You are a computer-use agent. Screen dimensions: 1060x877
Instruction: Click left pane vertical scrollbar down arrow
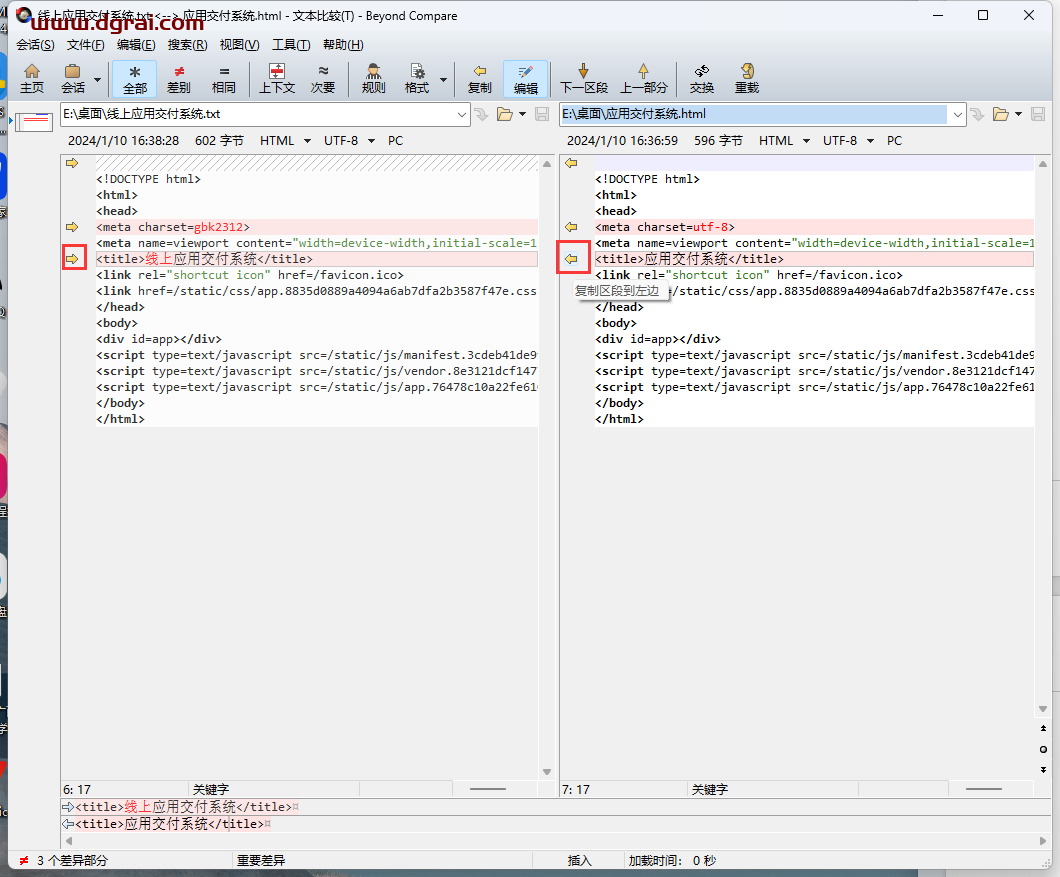click(x=547, y=772)
